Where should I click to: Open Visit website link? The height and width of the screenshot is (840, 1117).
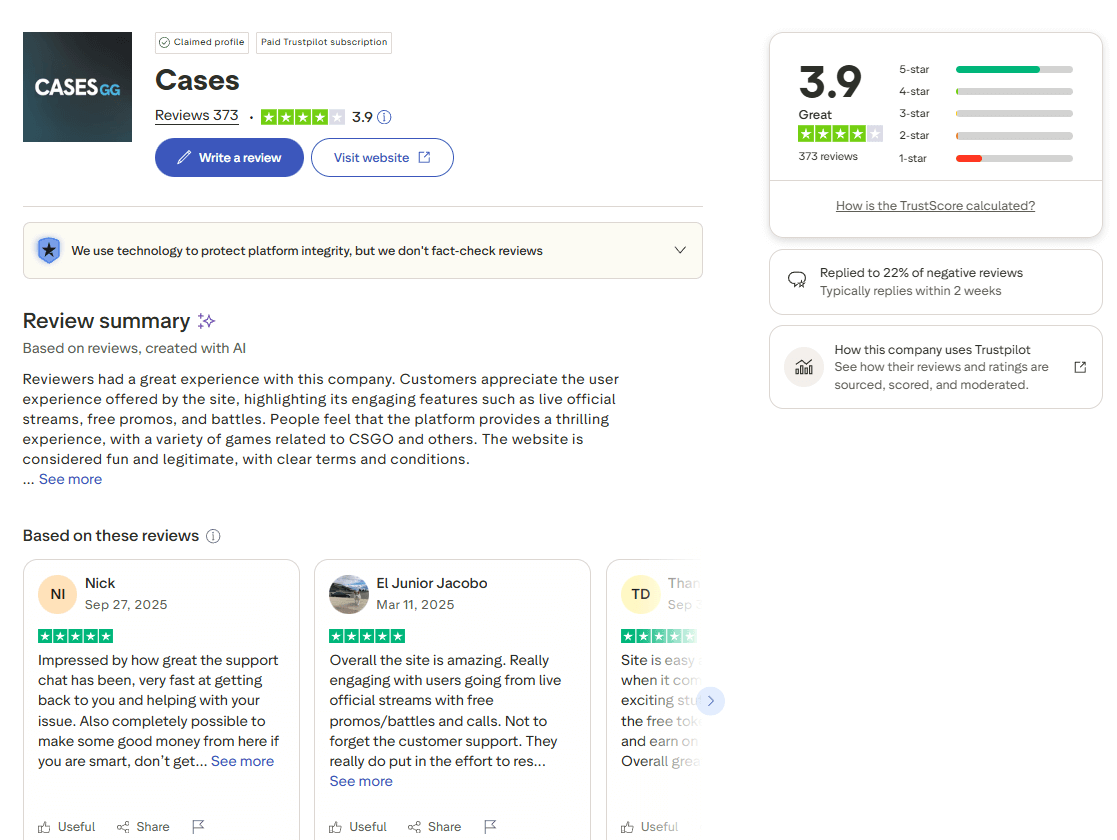(382, 158)
